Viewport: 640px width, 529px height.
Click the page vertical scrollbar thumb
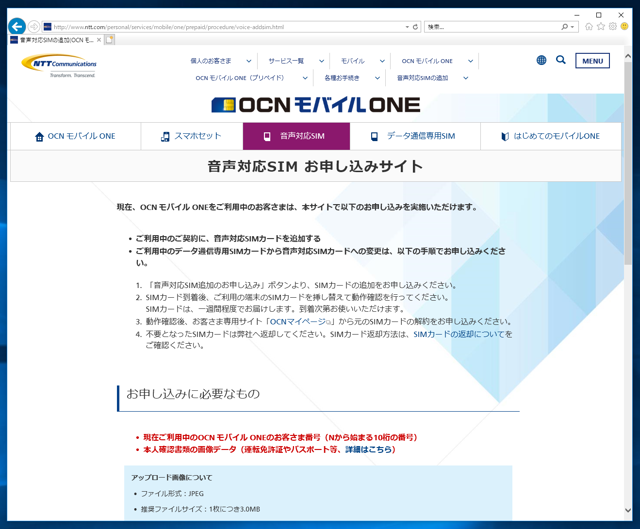click(628, 163)
